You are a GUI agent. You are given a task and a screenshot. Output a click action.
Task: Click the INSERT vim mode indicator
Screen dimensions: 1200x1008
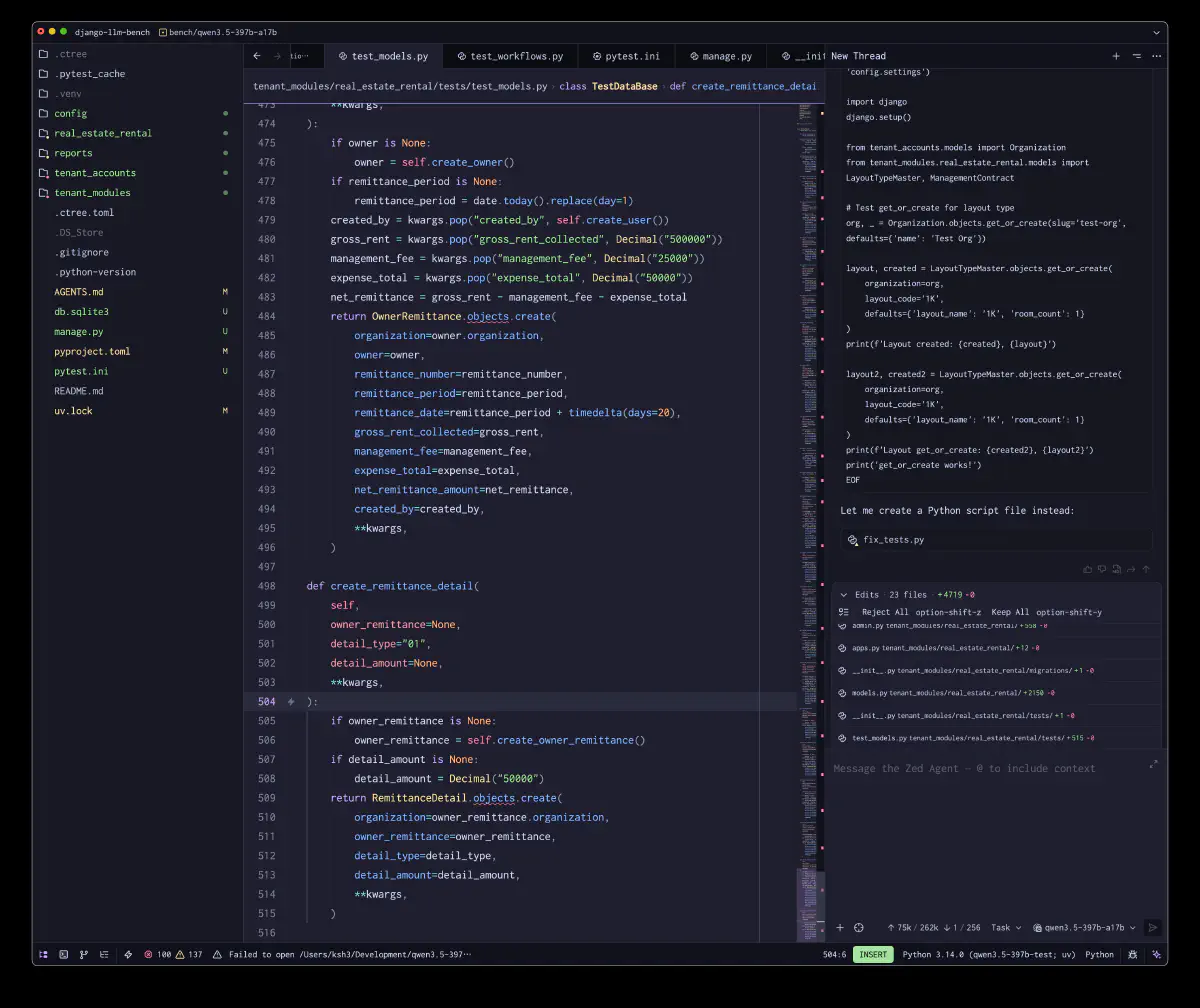pyautogui.click(x=873, y=954)
